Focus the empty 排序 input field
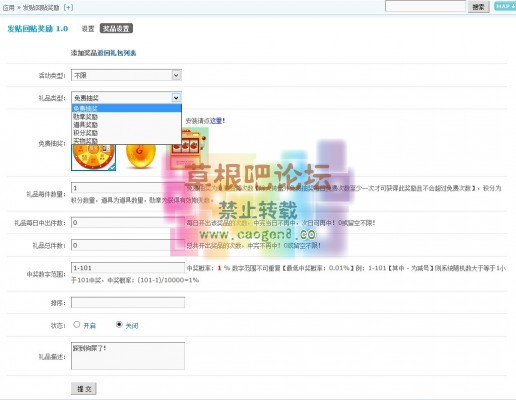This screenshot has height=400, width=516. coord(128,302)
